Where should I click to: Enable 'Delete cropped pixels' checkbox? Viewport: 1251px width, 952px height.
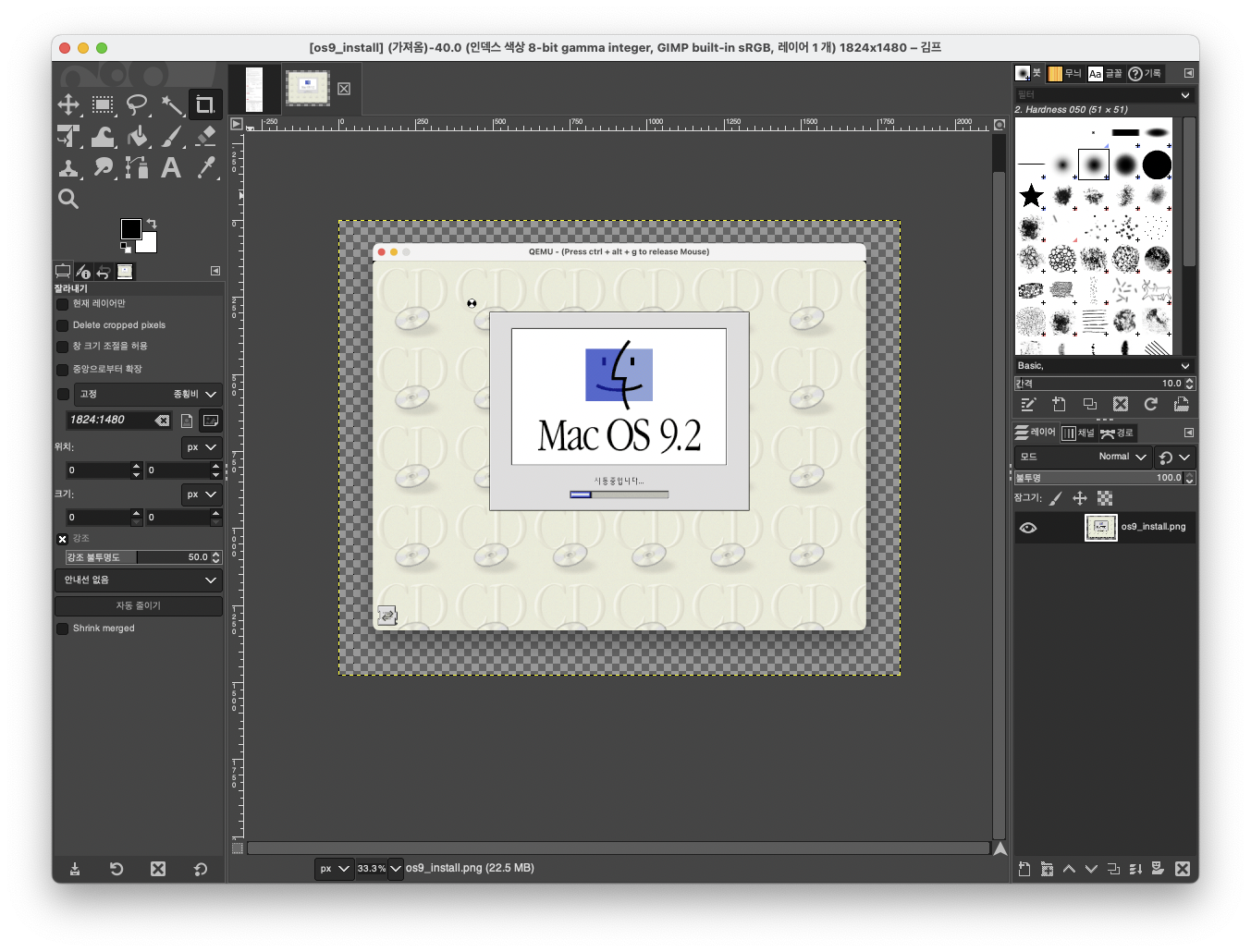(x=63, y=325)
